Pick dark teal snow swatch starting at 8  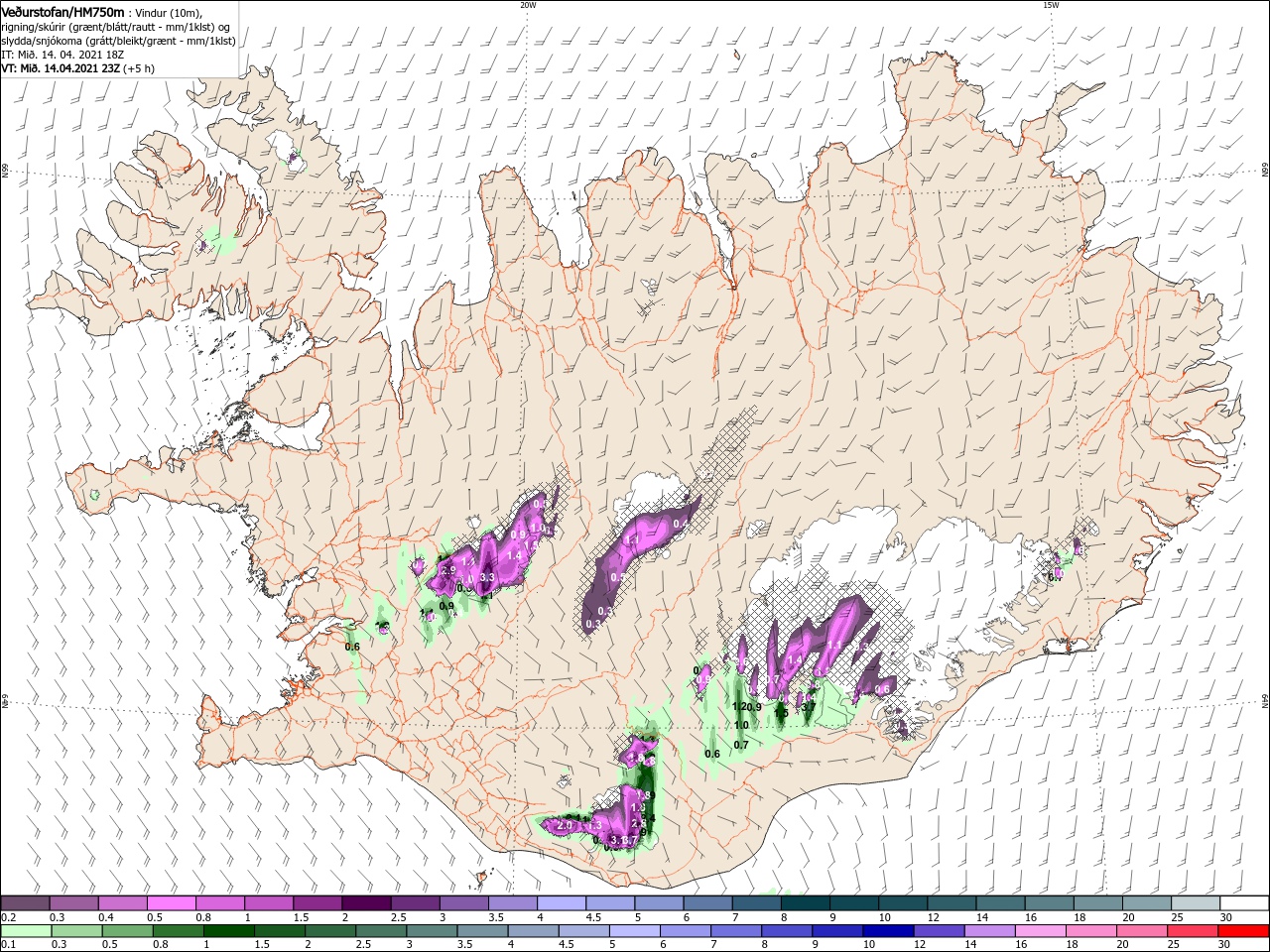pyautogui.click(x=804, y=903)
